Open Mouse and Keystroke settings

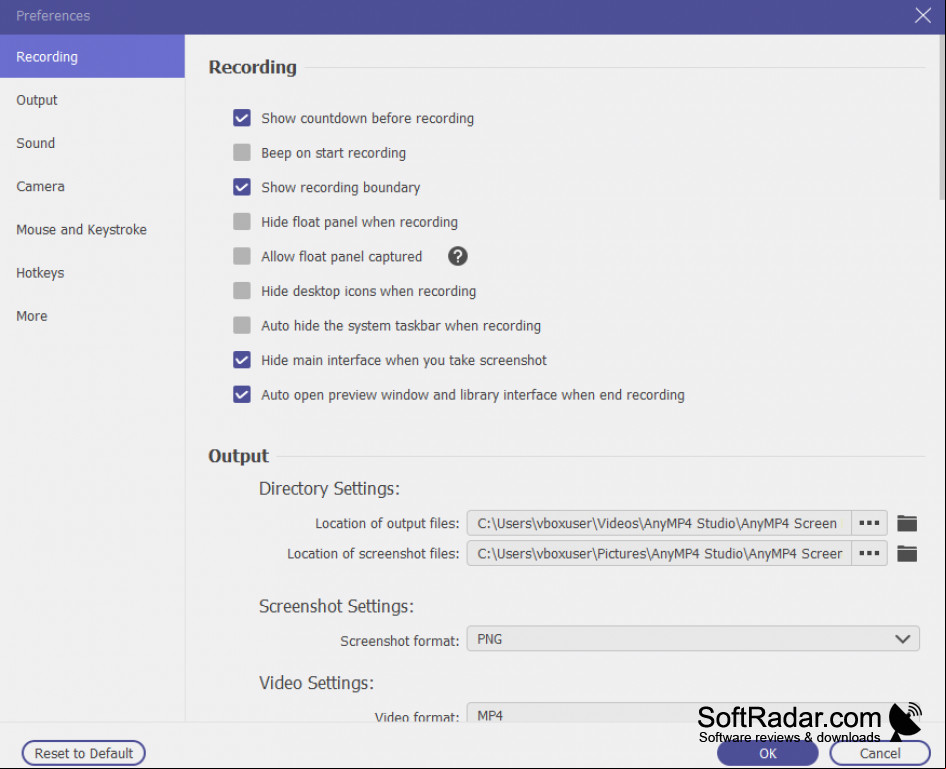pyautogui.click(x=92, y=230)
